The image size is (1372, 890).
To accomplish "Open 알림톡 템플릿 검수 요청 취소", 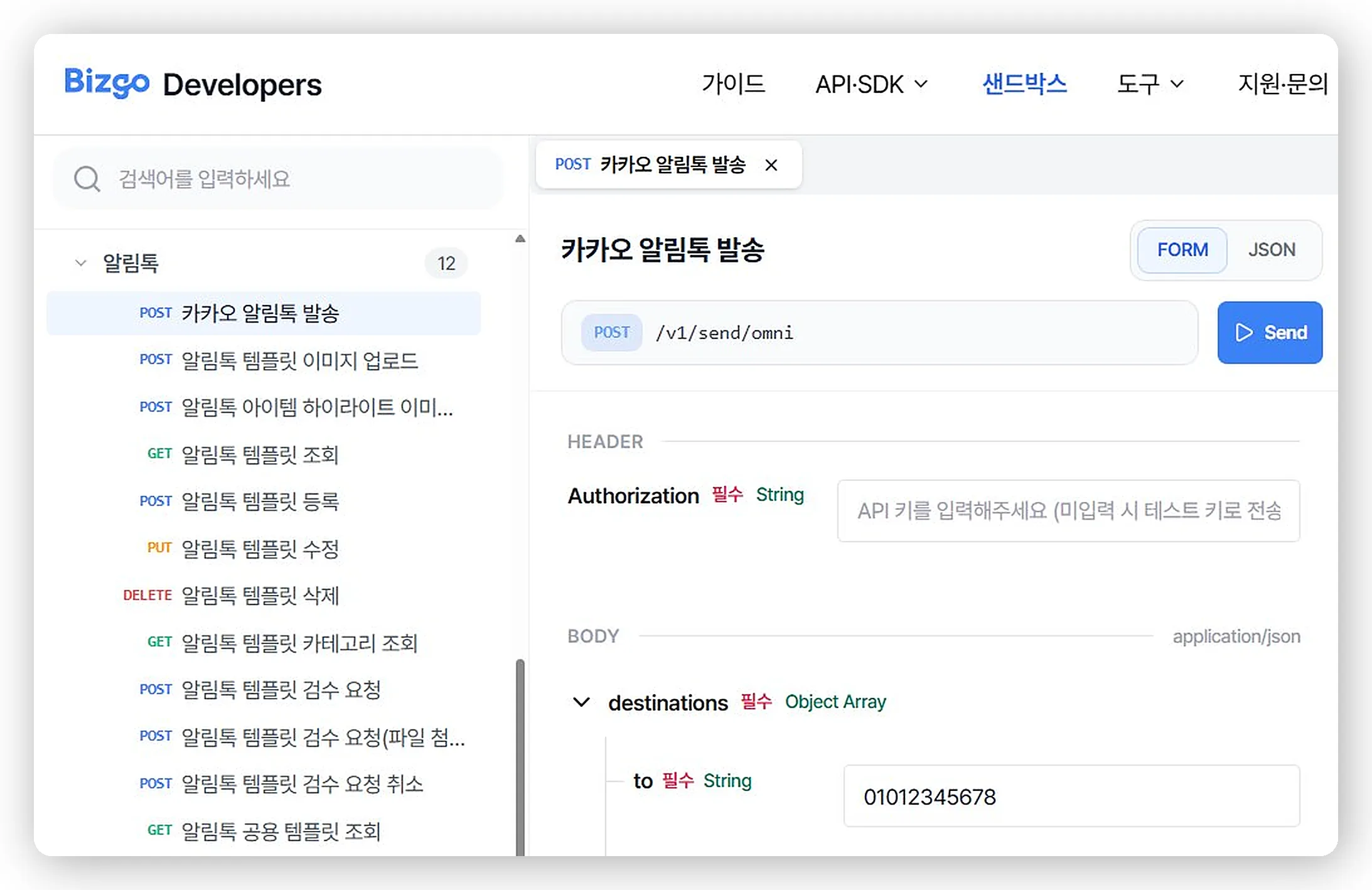I will [x=264, y=784].
